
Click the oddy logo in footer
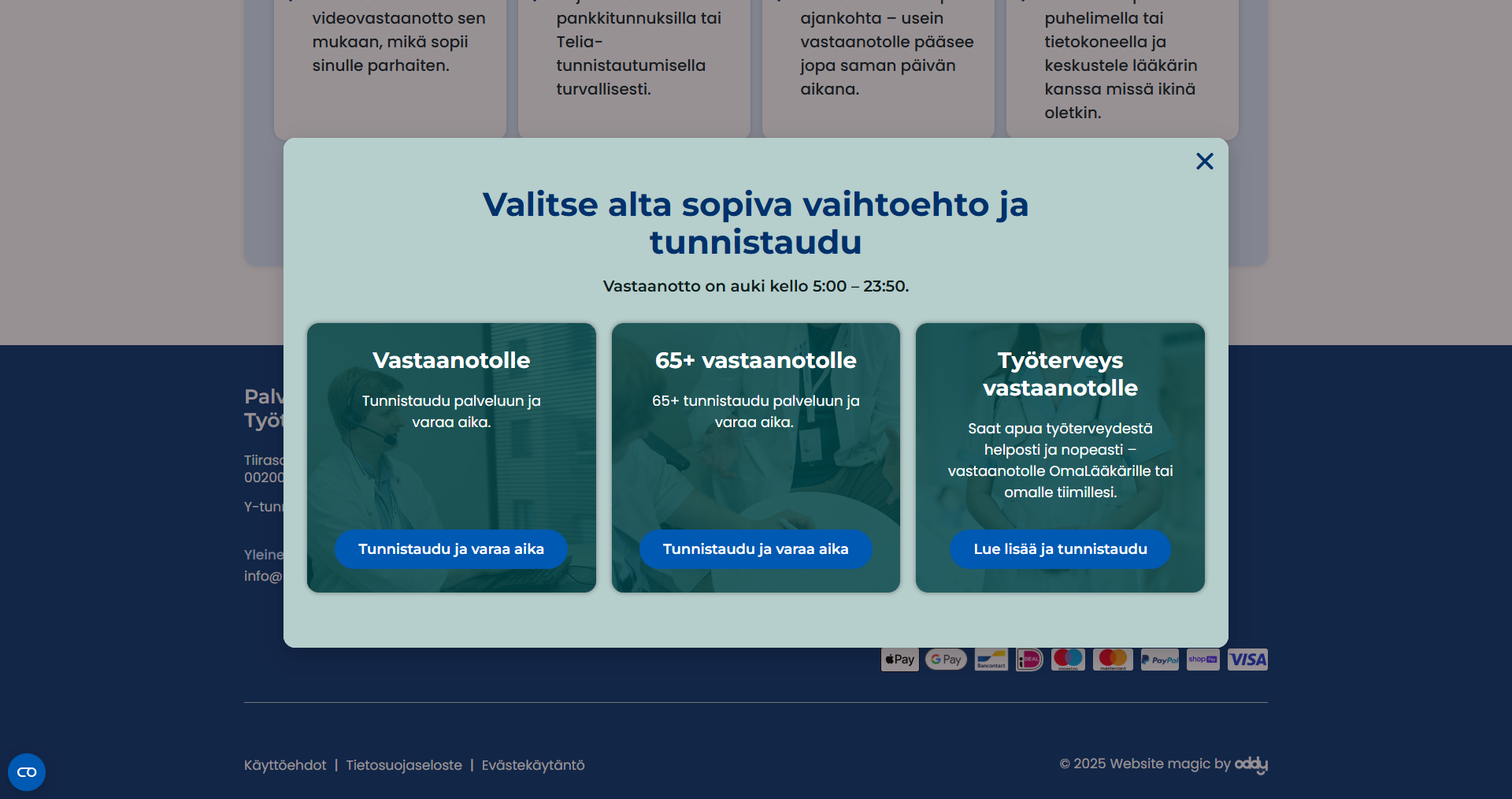1251,764
